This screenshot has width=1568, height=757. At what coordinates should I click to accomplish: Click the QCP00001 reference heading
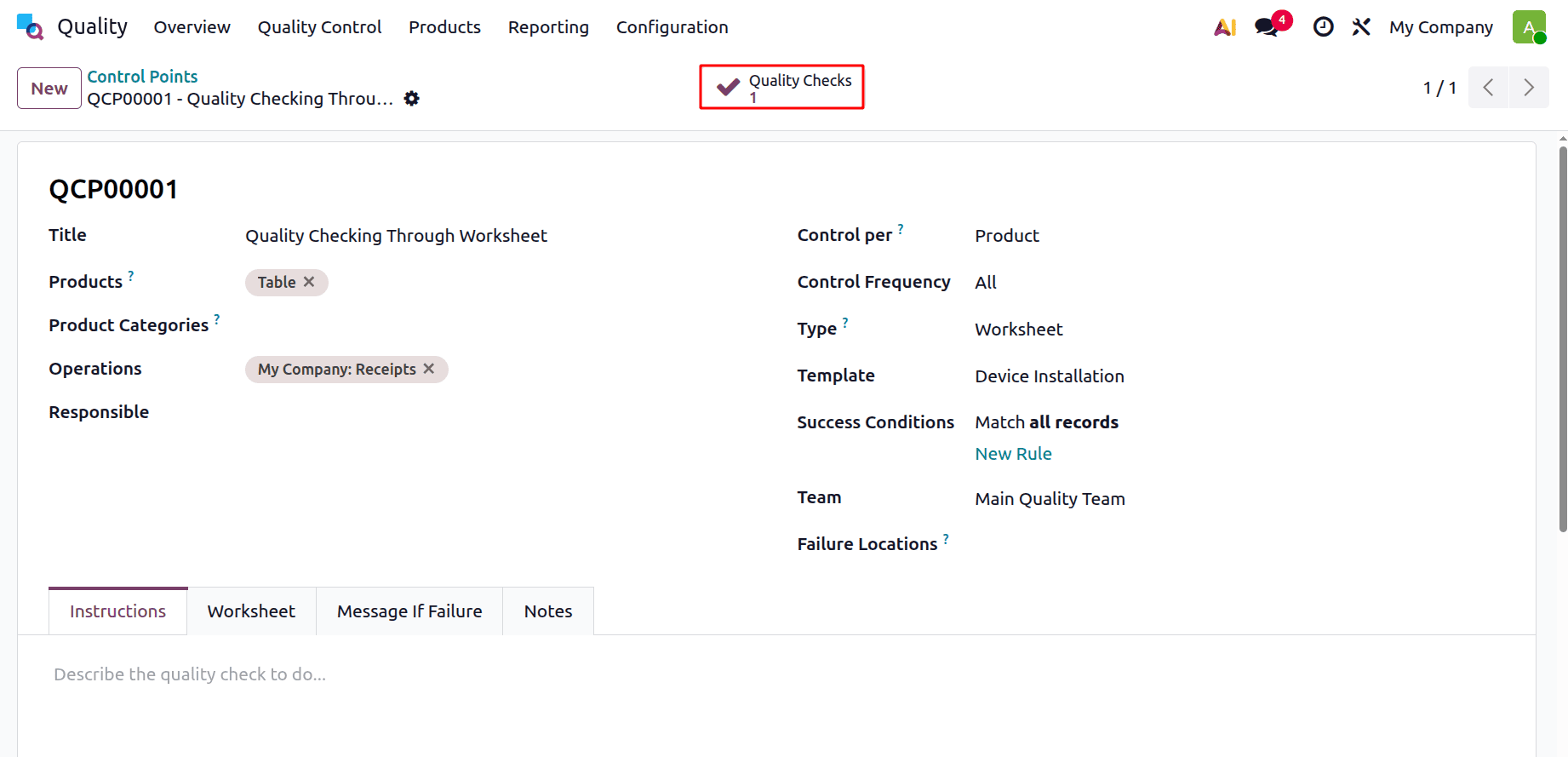(113, 189)
